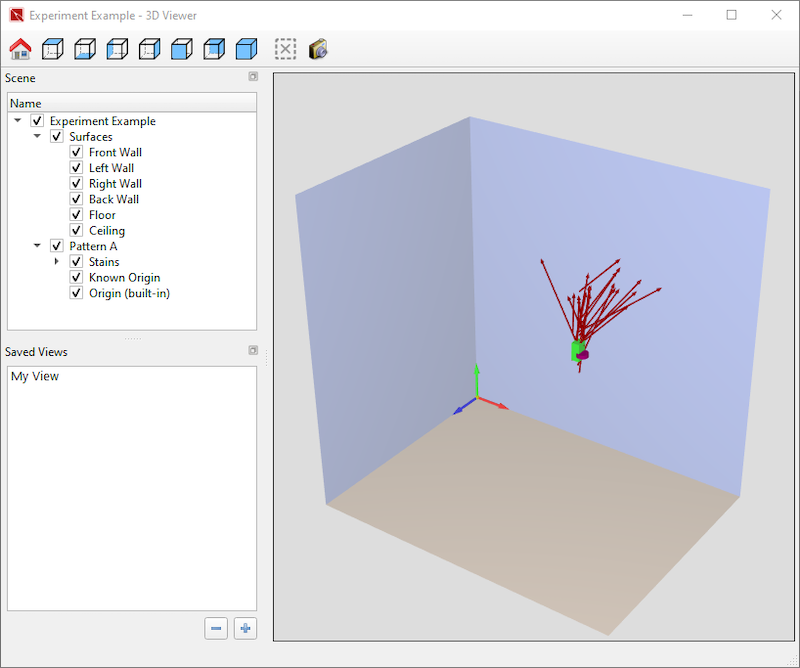The image size is (800, 668).
Task: Hide the Right Wall surface
Action: click(76, 184)
